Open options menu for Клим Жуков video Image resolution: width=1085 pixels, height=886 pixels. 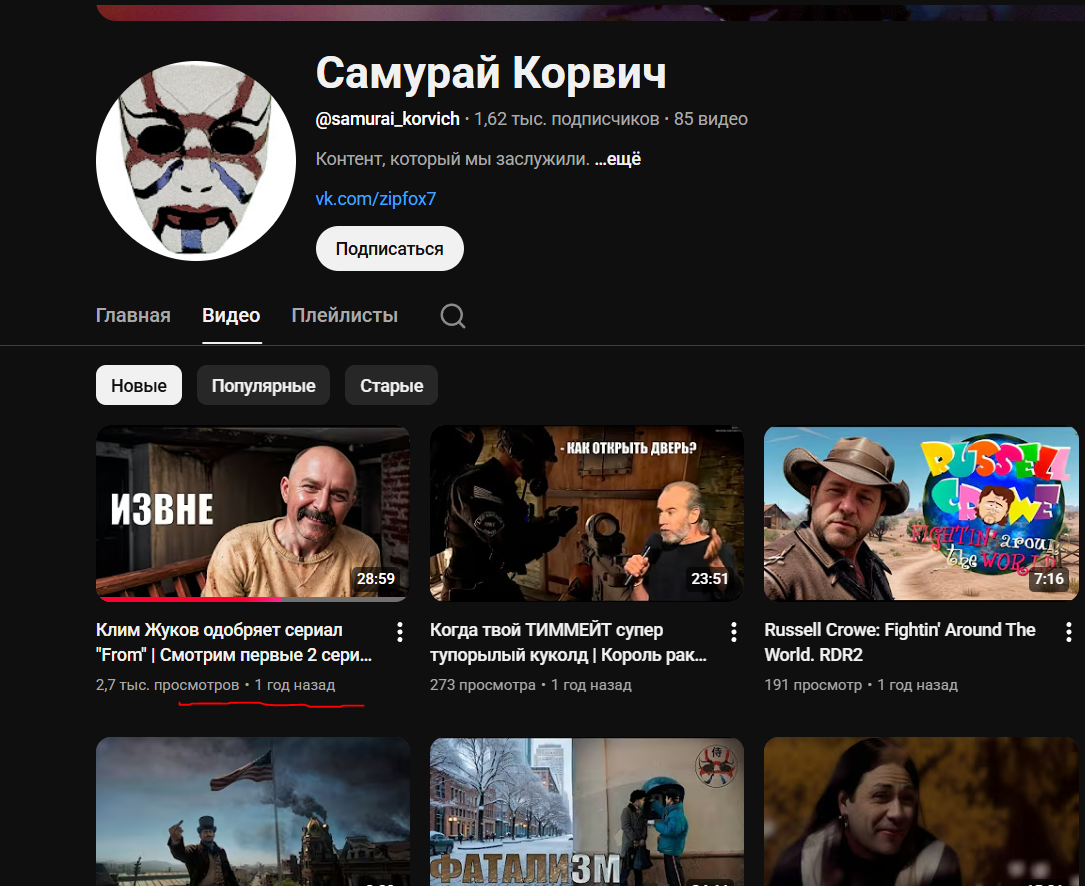(399, 631)
